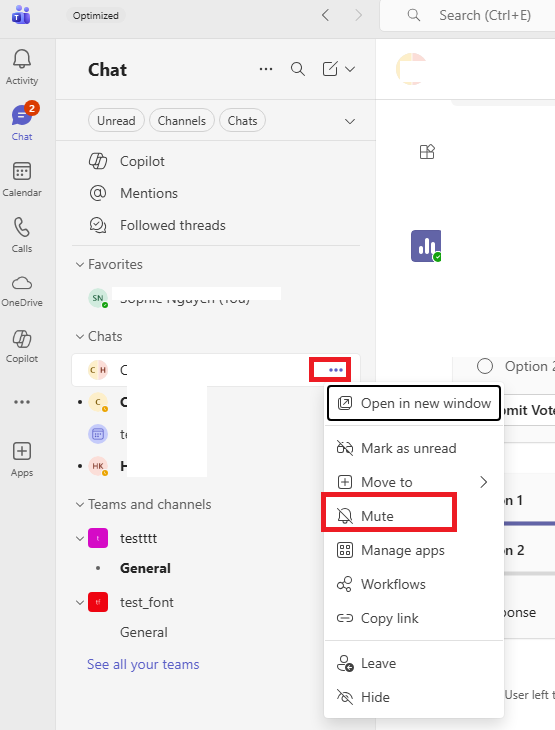Choose Workflows from context menu

coord(414,584)
